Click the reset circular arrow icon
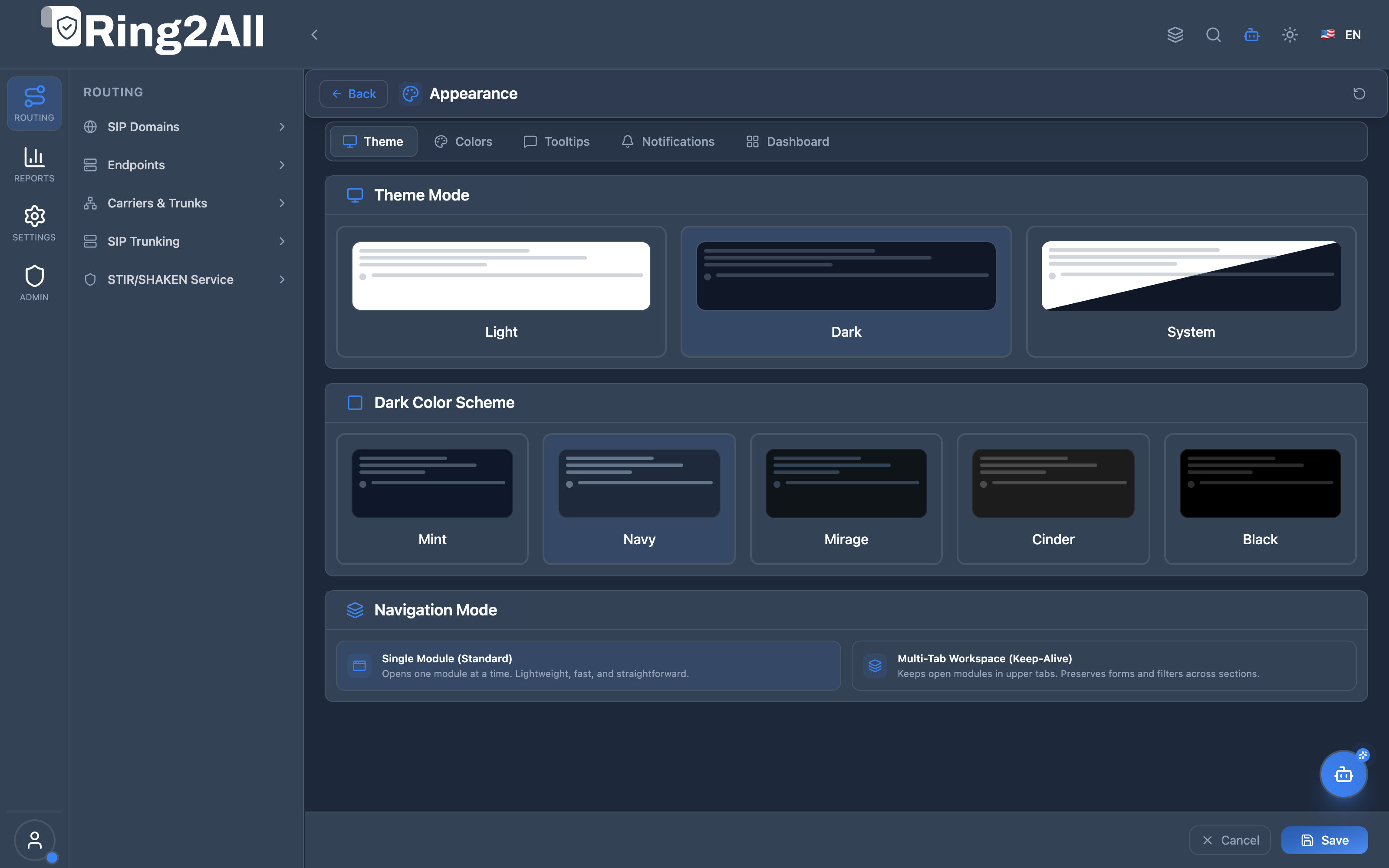Viewport: 1389px width, 868px height. [x=1359, y=94]
